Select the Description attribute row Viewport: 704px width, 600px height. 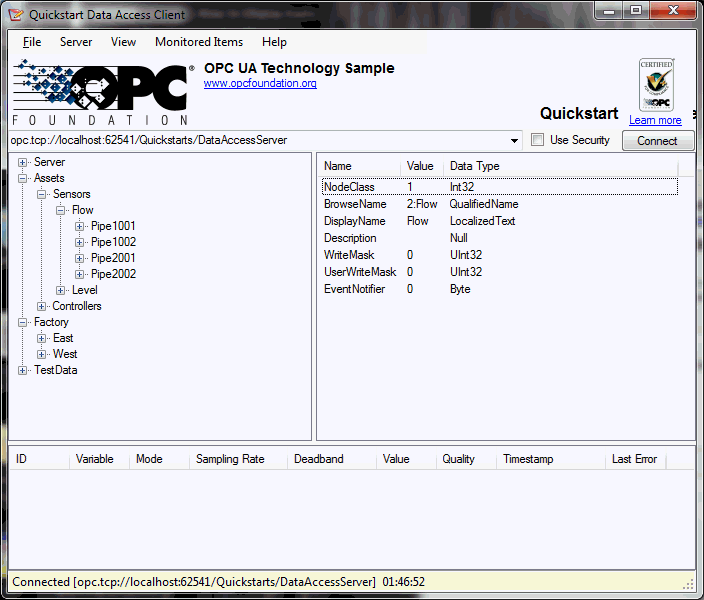click(500, 238)
